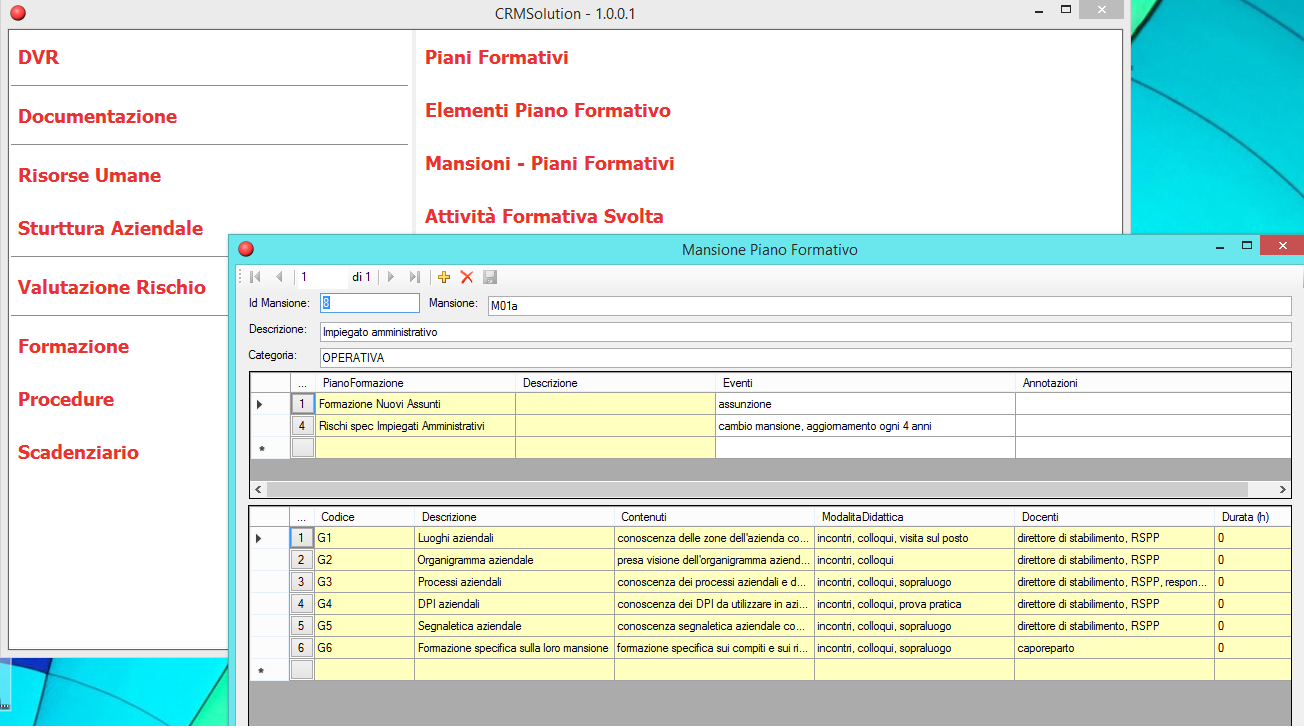The height and width of the screenshot is (728, 1304).
Task: Sort by ModalitaDidattica column header
Action: (914, 517)
